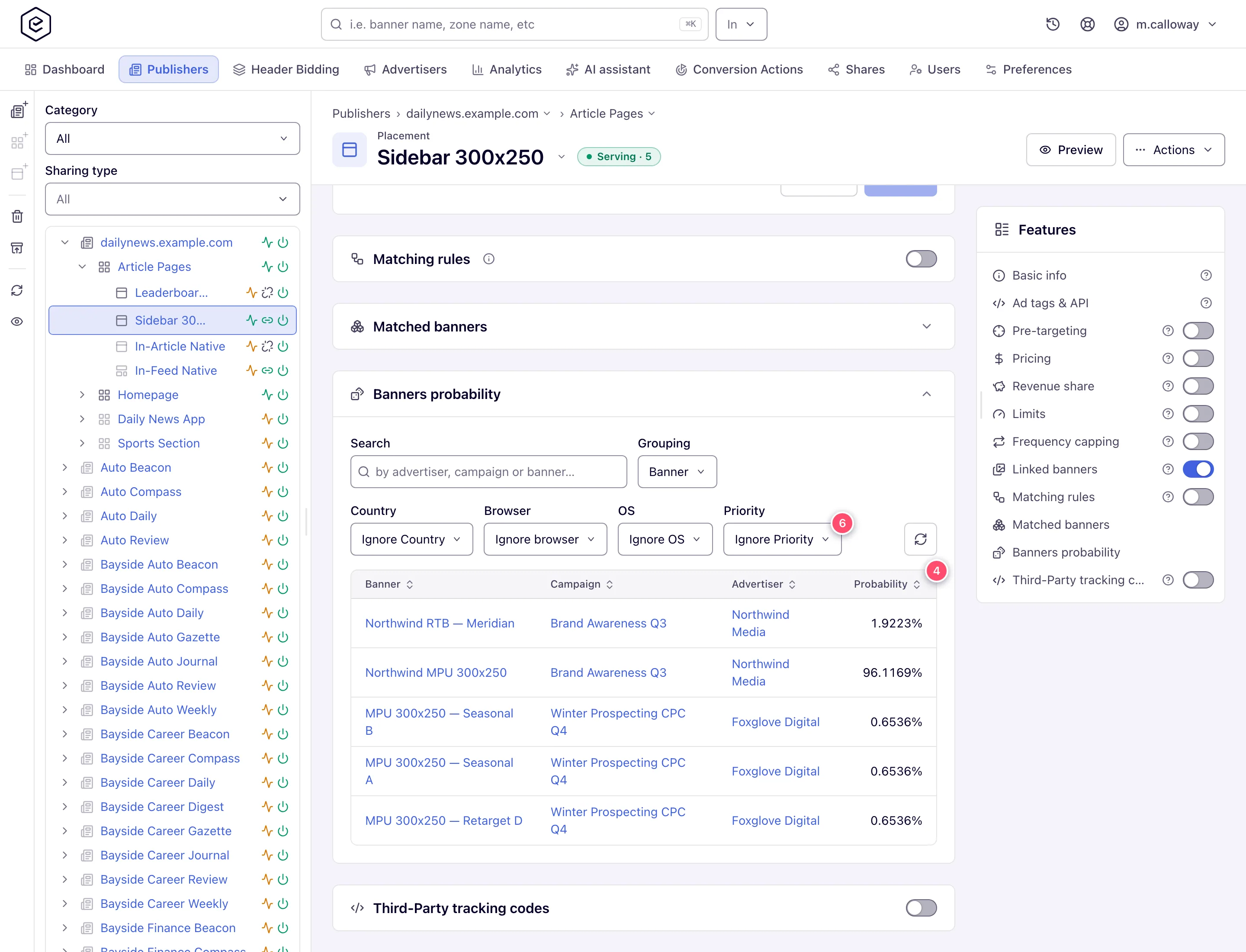Click the activity icon on Leaderboar... row

pos(252,293)
